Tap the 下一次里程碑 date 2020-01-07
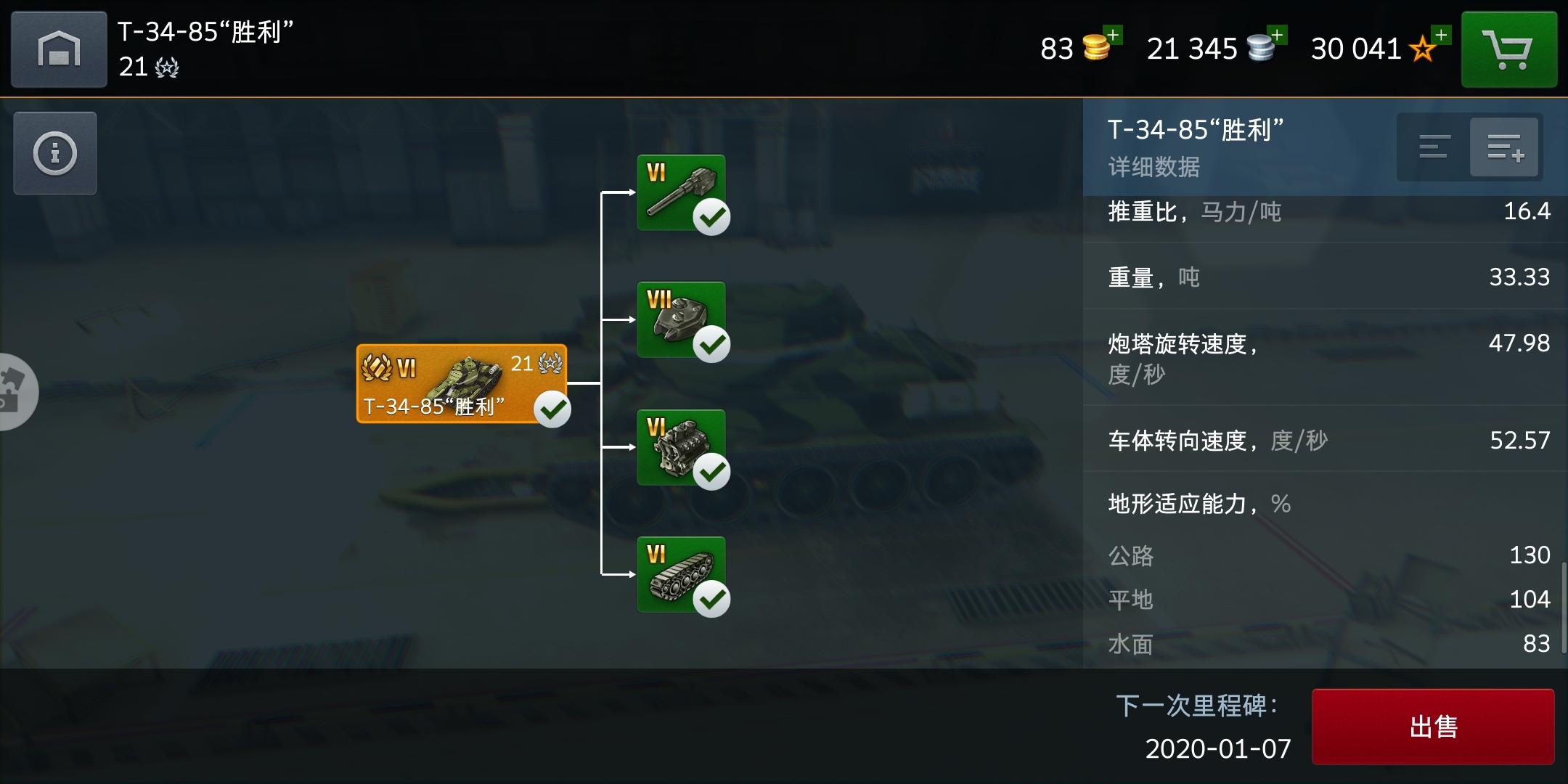The image size is (1568, 784). point(1218,748)
